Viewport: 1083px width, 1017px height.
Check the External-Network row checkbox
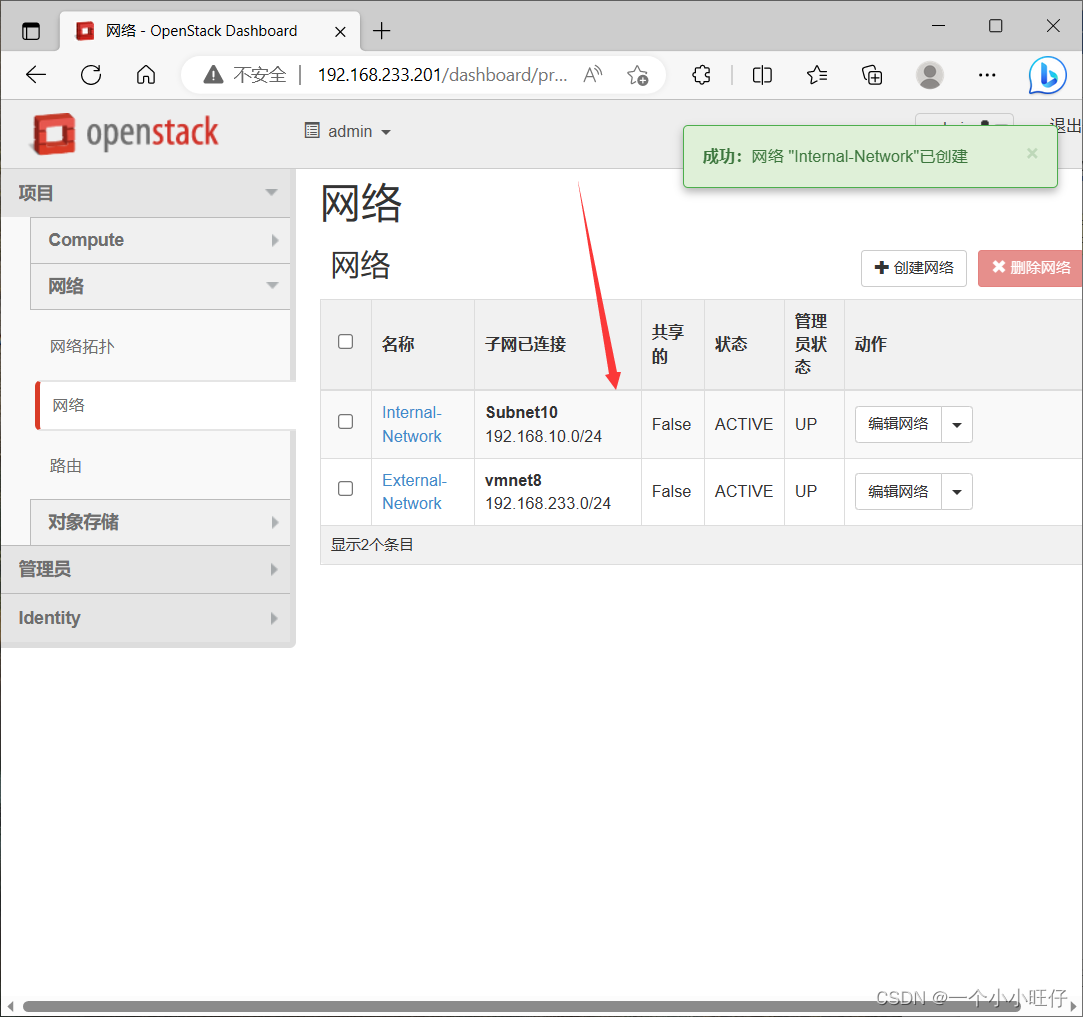(x=345, y=491)
